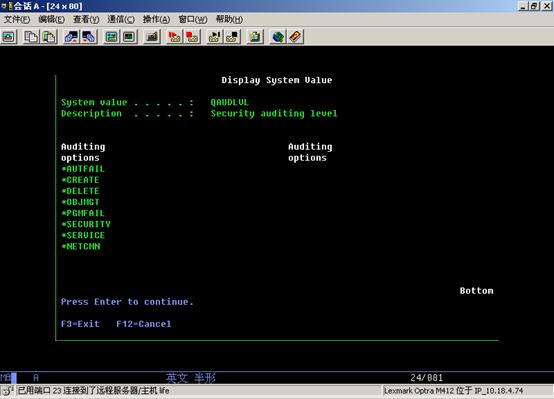Click the F12=Cancel function key label
The image size is (554, 399).
[x=144, y=324]
